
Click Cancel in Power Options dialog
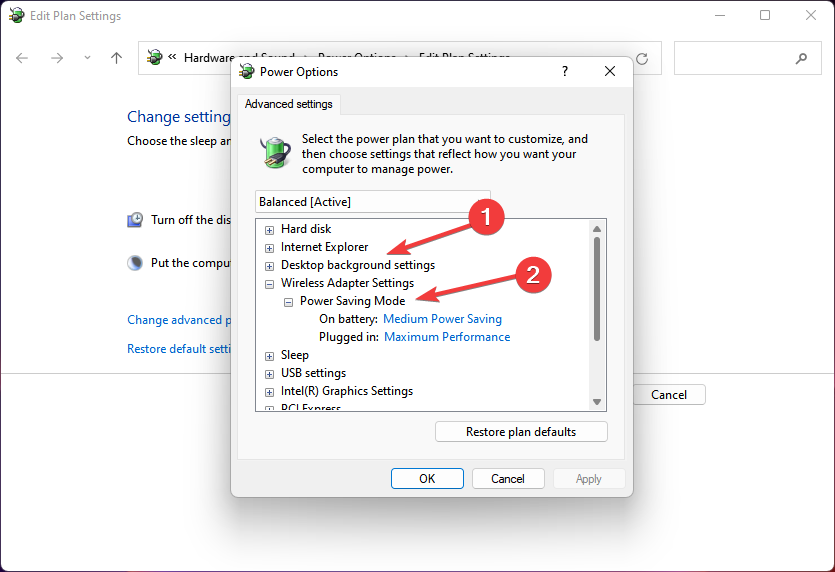(508, 479)
